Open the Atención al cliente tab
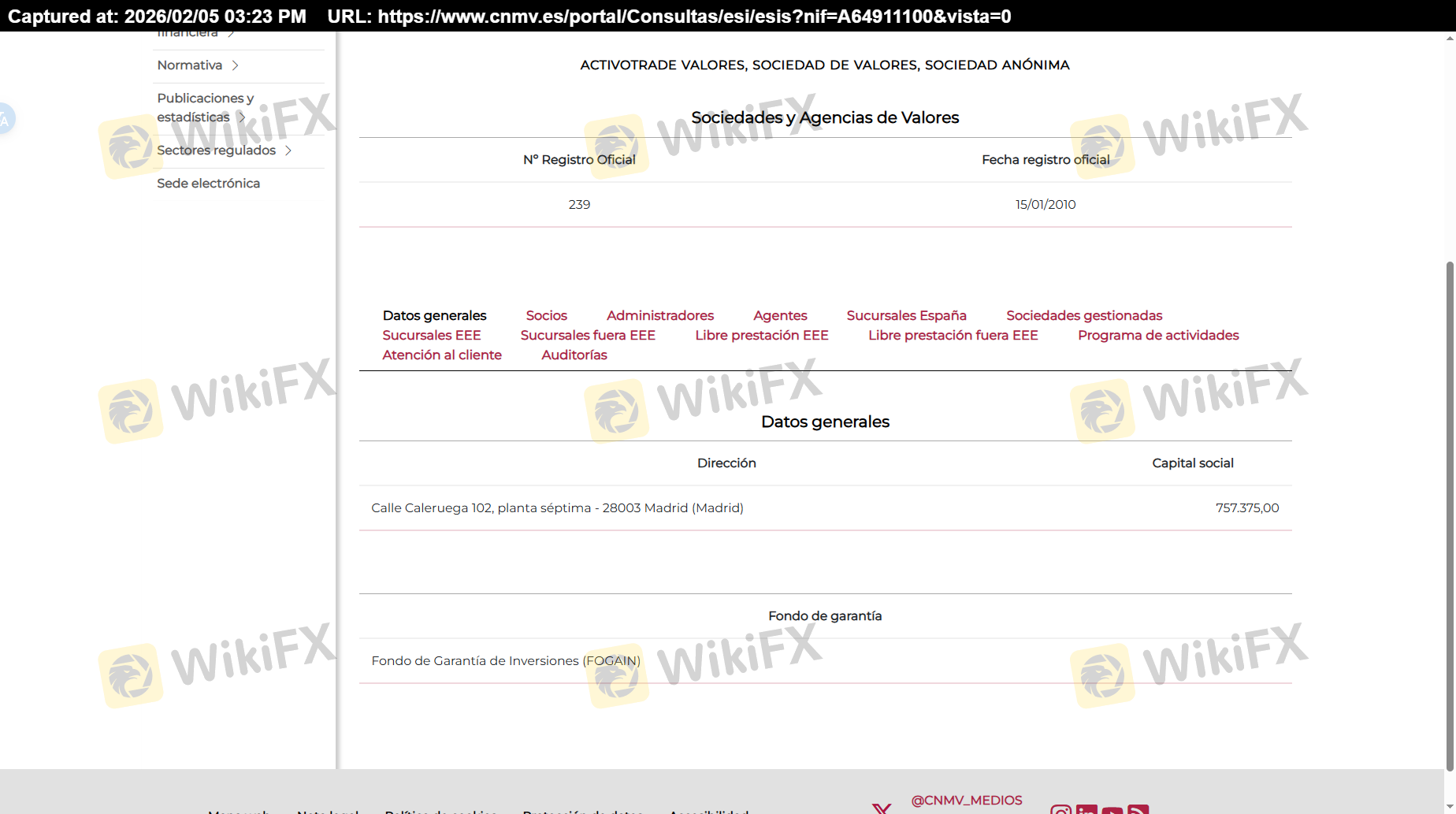This screenshot has height=814, width=1456. coord(442,355)
